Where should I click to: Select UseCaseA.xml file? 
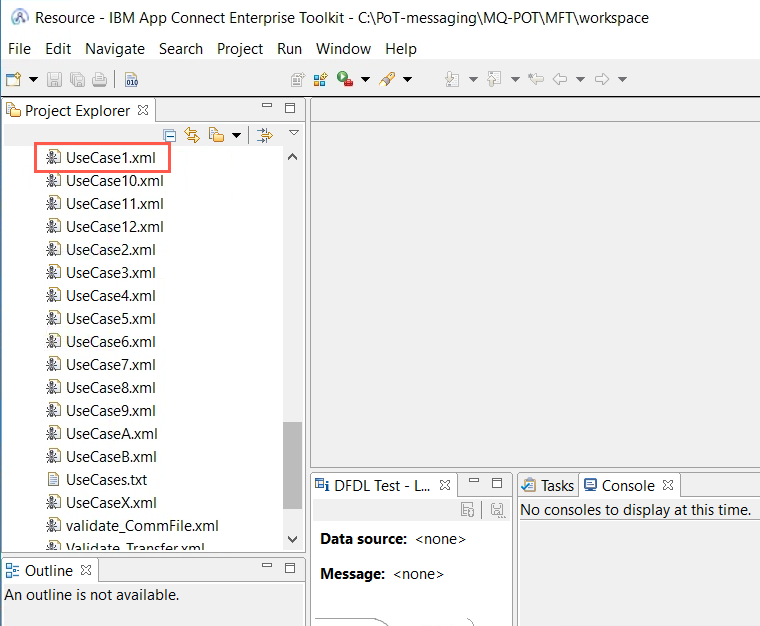click(102, 434)
